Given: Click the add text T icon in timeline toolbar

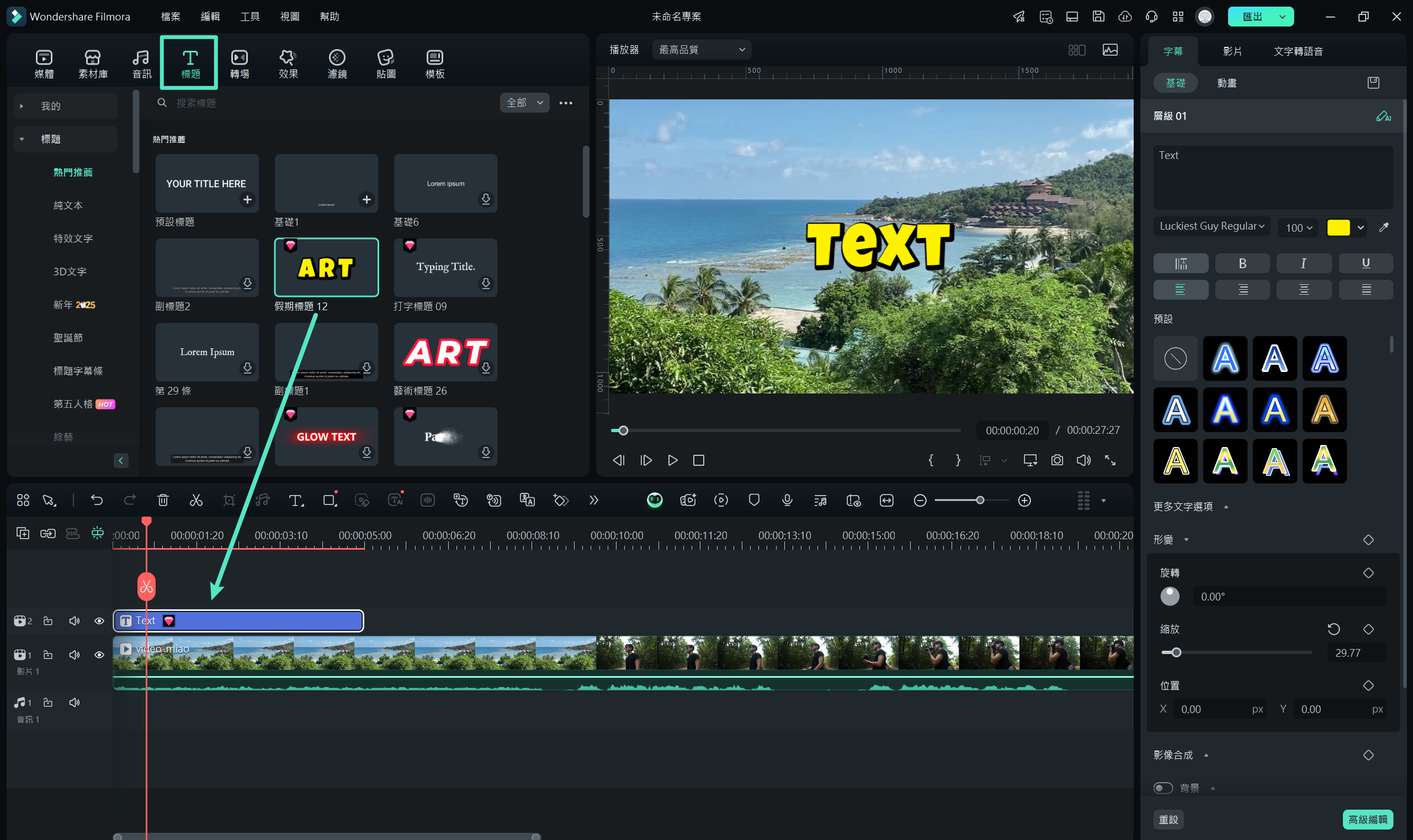Looking at the screenshot, I should point(295,500).
